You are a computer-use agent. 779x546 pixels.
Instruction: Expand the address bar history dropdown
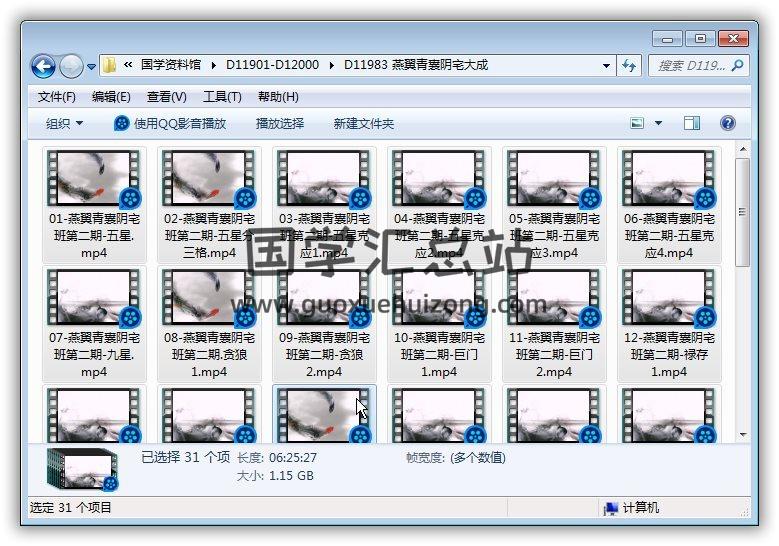(607, 66)
